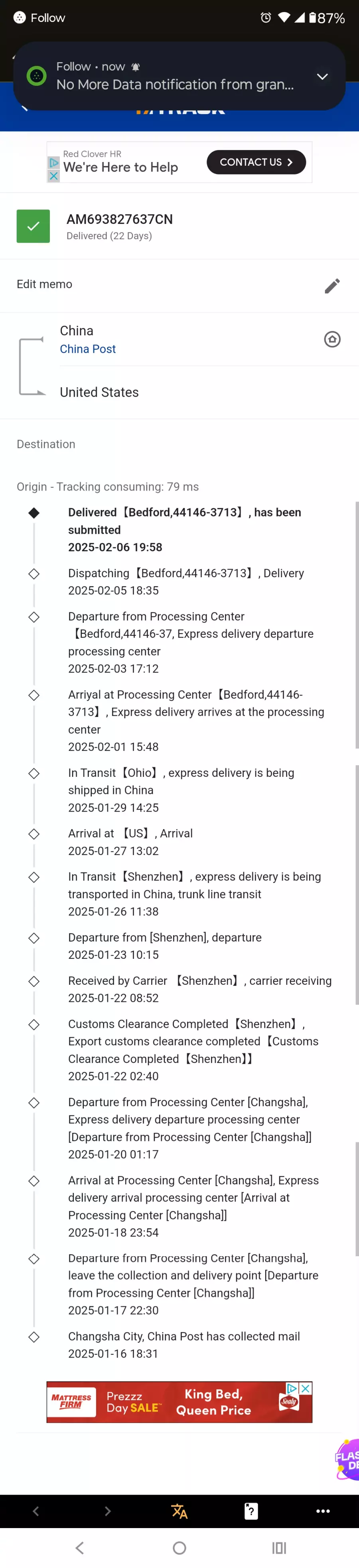The height and width of the screenshot is (1568, 359).
Task: Select tracking number AM693827637CN
Action: pyautogui.click(x=119, y=219)
